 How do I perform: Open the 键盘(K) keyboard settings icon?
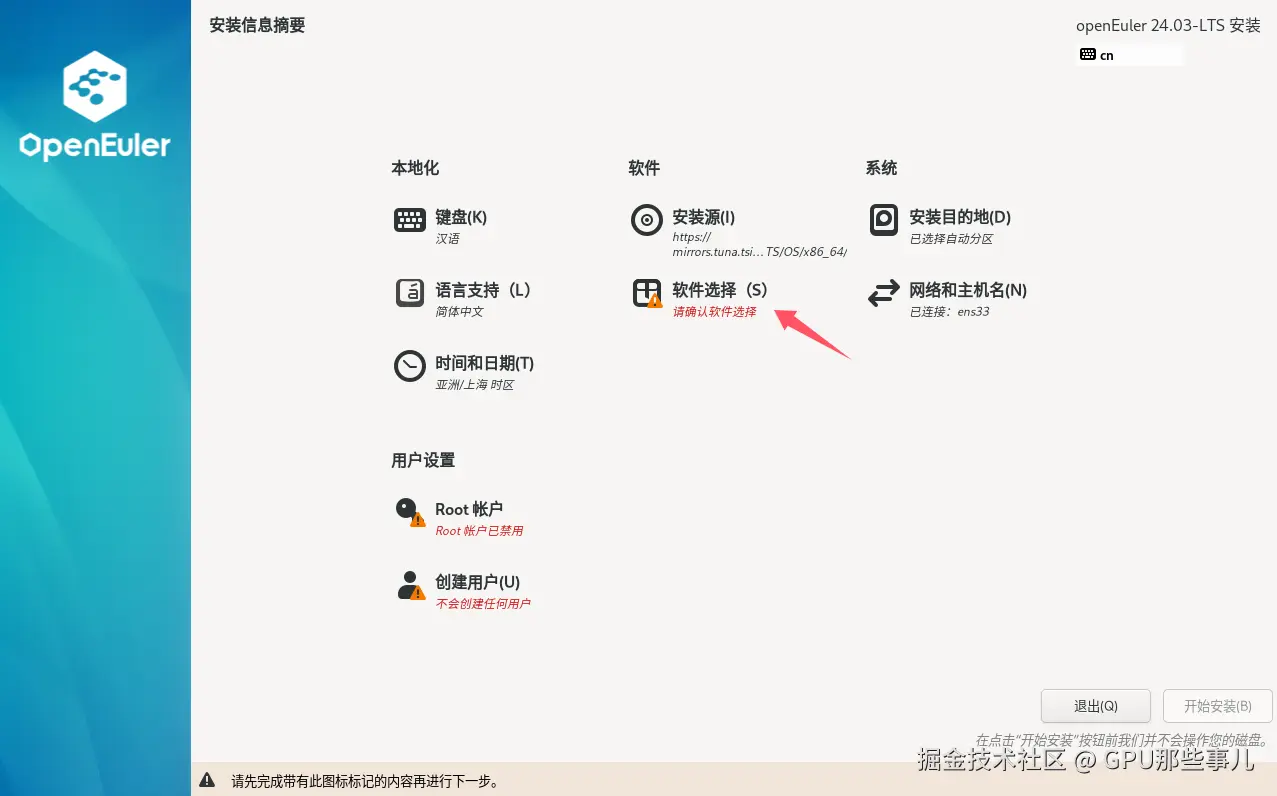pos(409,219)
